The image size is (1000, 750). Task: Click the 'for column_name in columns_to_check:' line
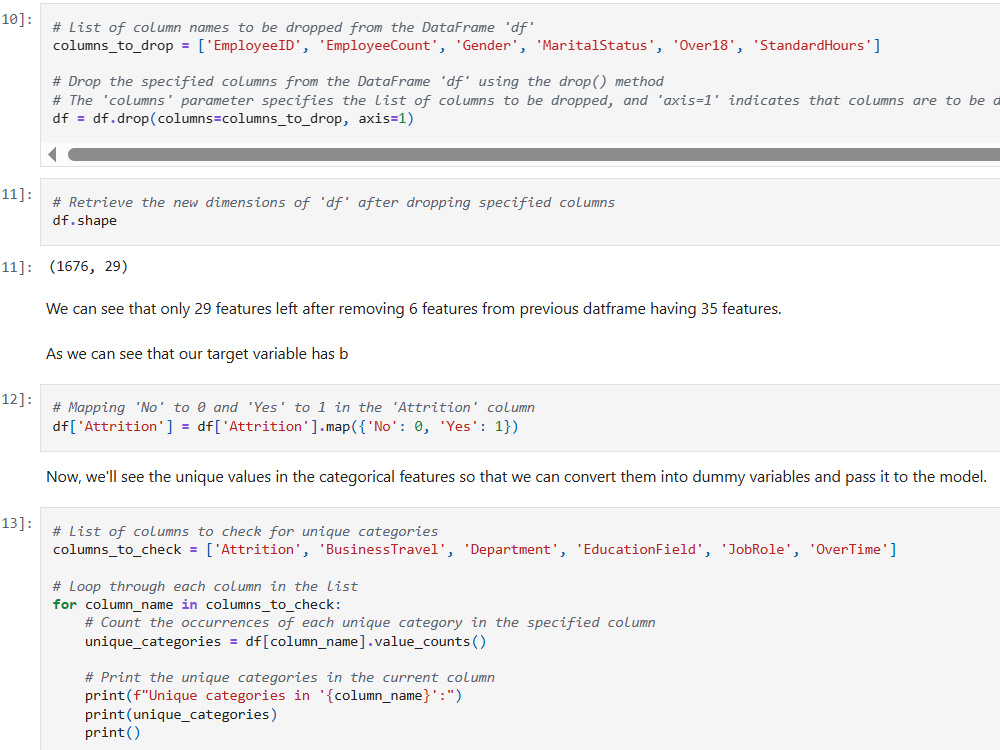(x=196, y=605)
